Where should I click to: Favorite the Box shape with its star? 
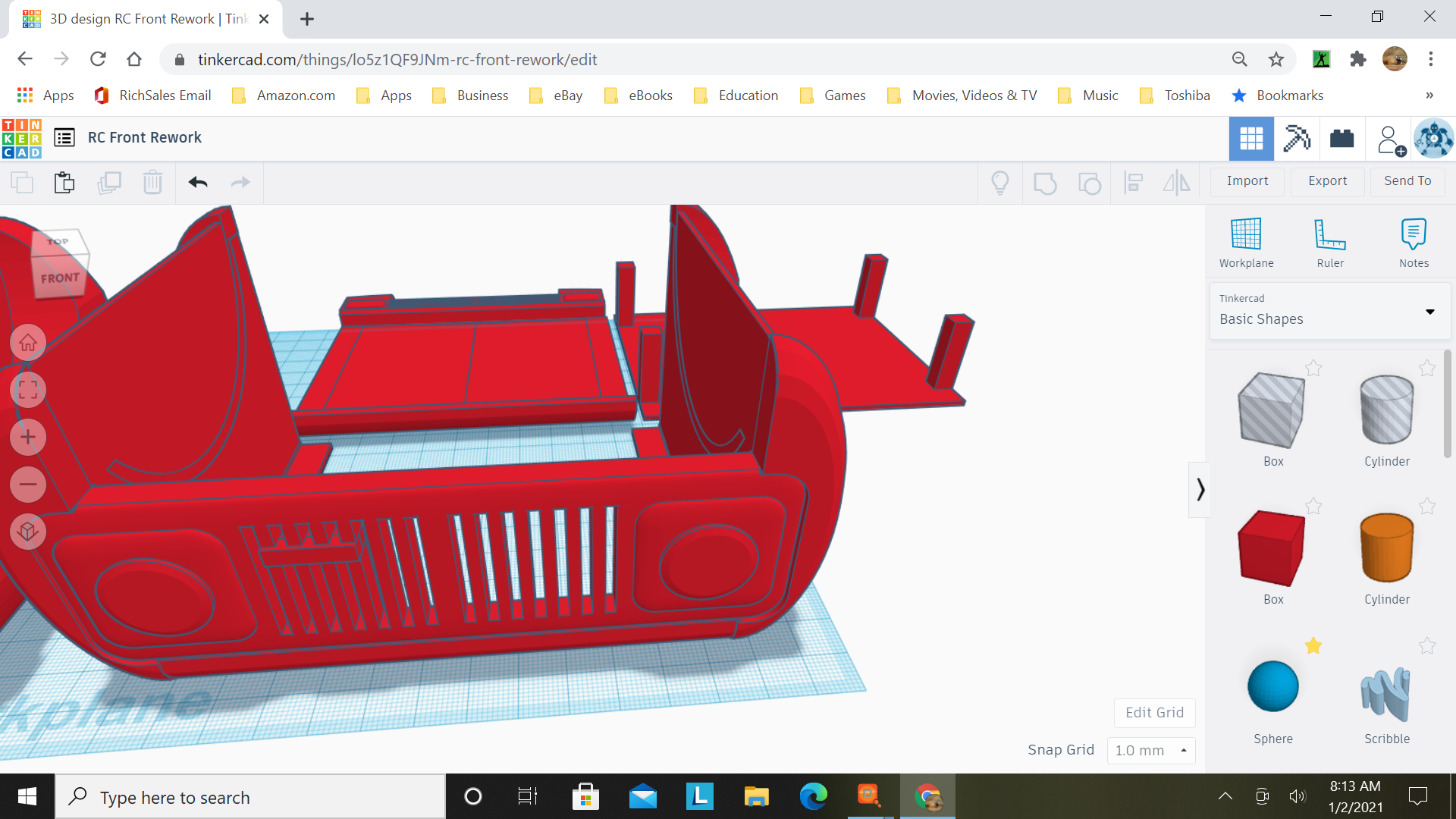[x=1313, y=369]
